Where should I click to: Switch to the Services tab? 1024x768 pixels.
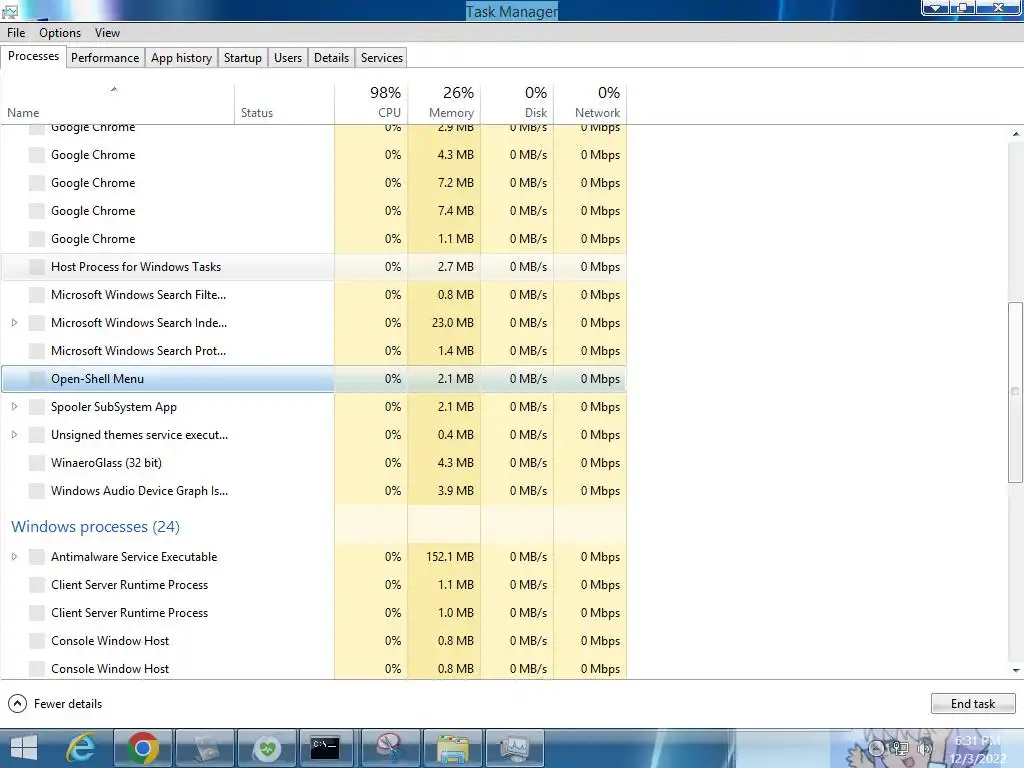pyautogui.click(x=382, y=57)
